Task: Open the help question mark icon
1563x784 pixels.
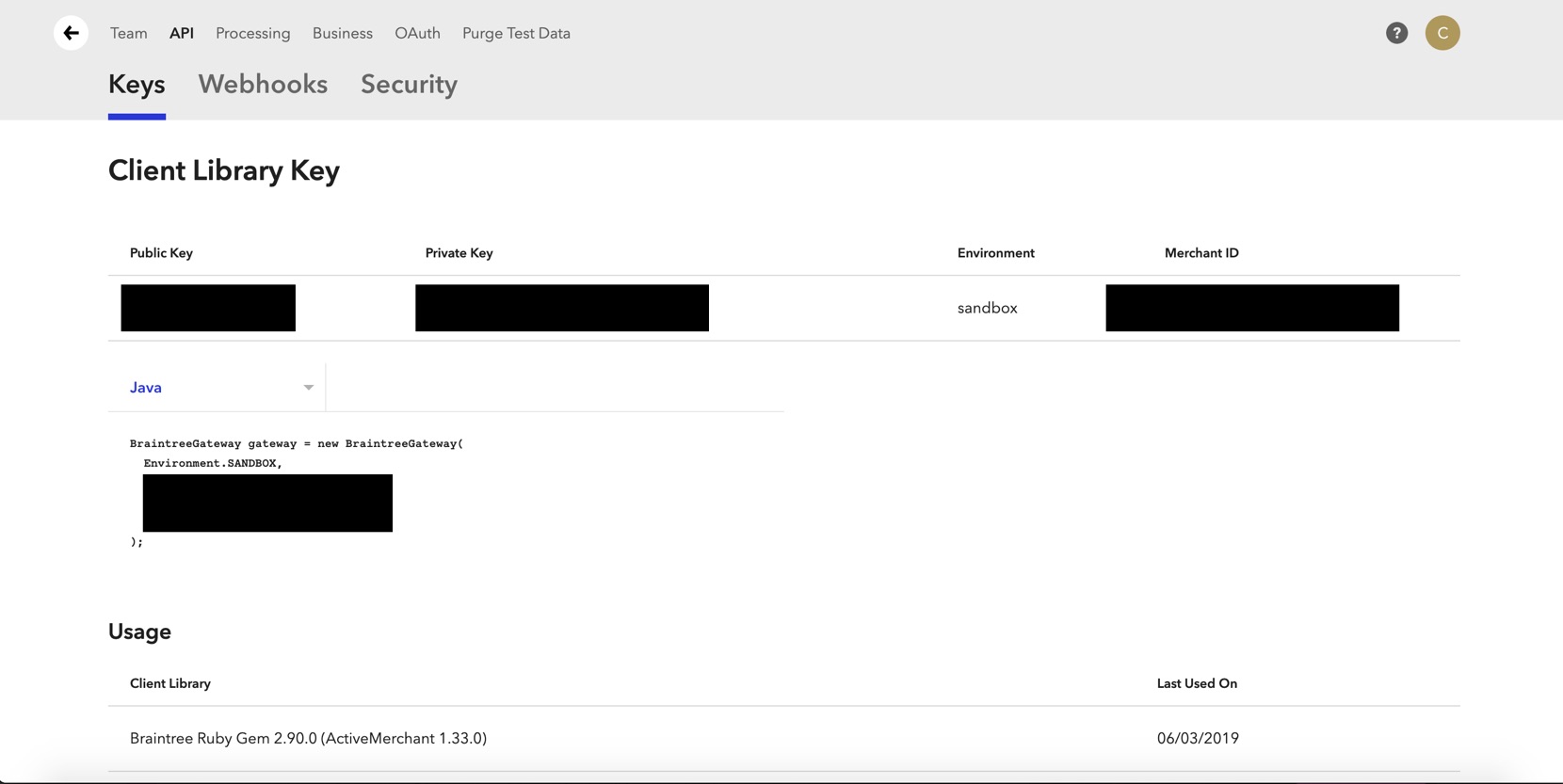Action: 1396,33
